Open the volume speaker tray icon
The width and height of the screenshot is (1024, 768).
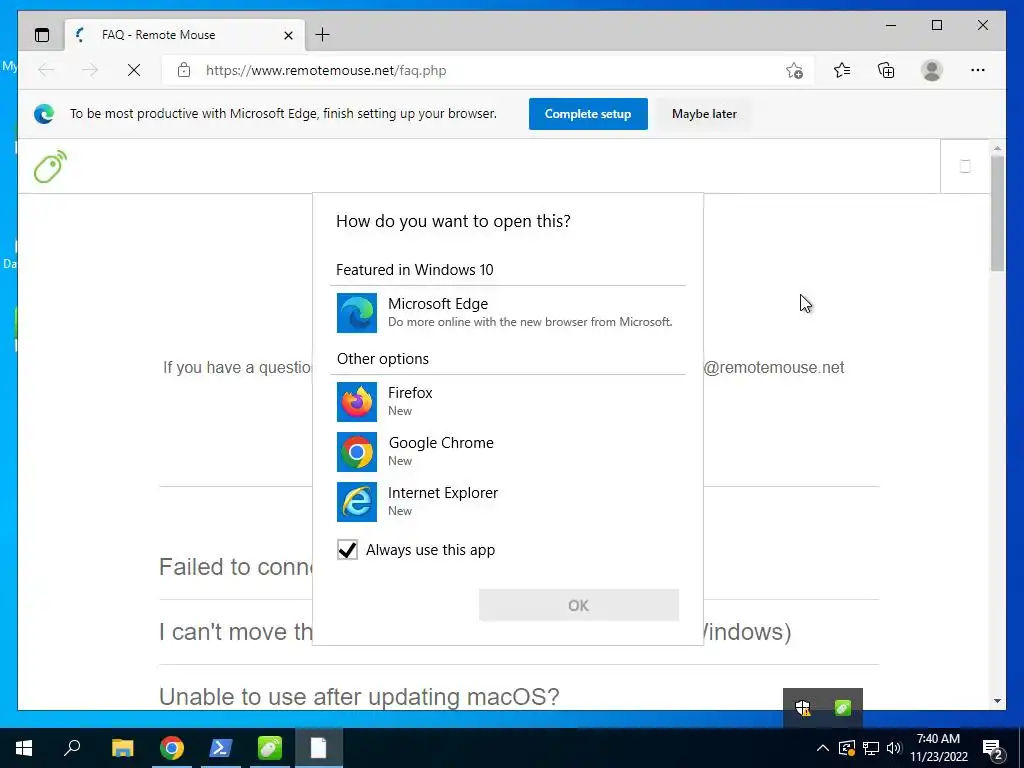pyautogui.click(x=894, y=748)
